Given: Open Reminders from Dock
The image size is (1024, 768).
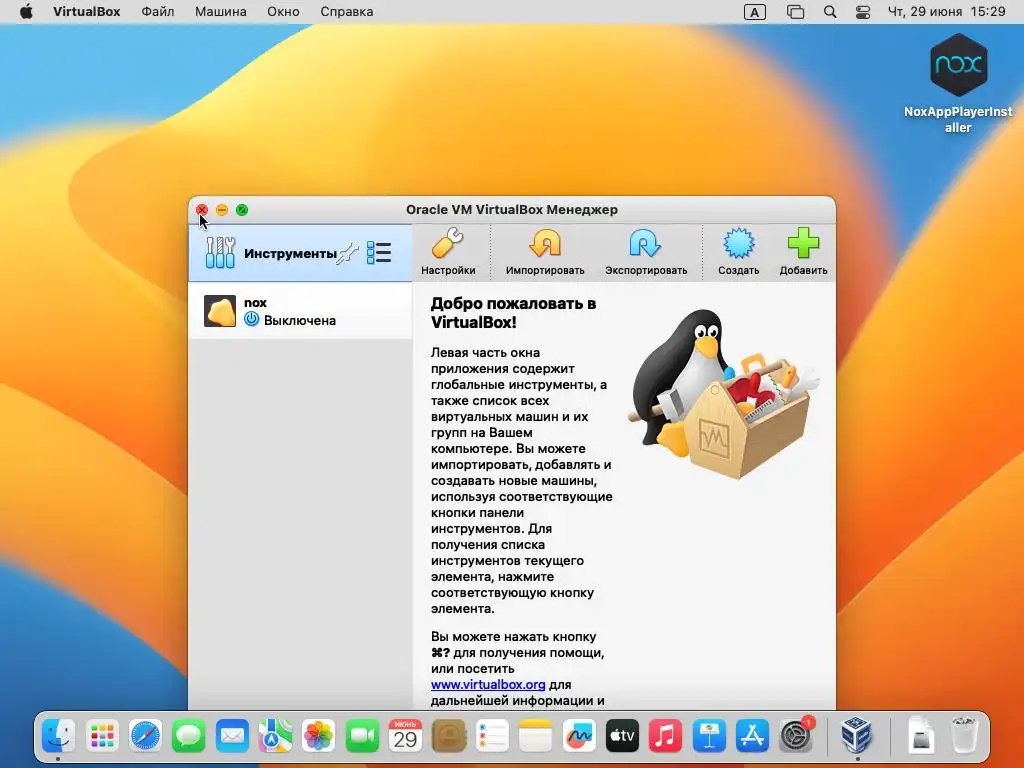Looking at the screenshot, I should tap(492, 737).
